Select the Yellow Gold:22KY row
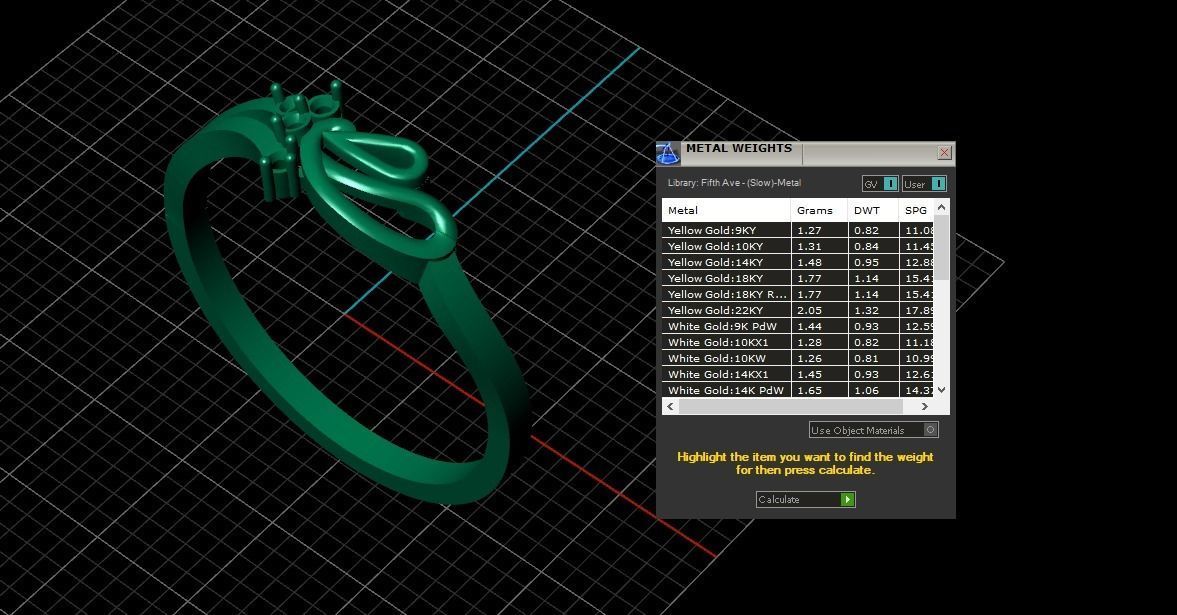 (798, 310)
